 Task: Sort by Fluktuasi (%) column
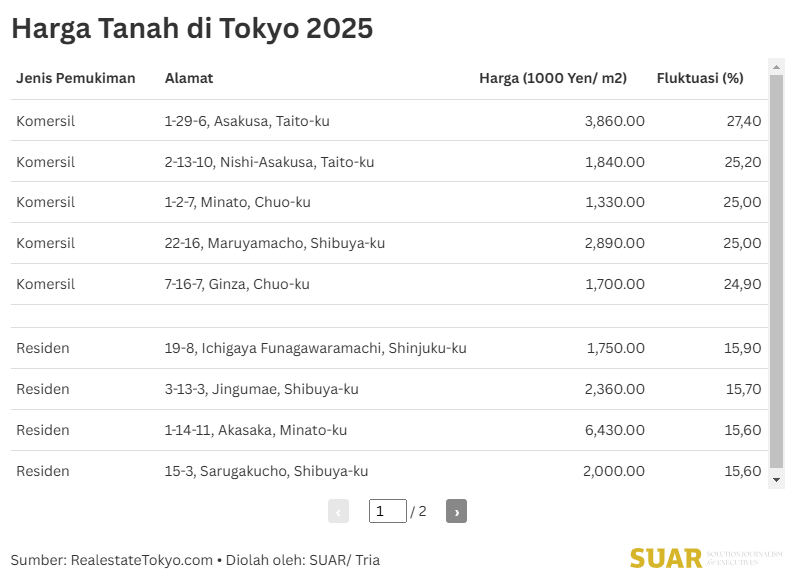[700, 78]
